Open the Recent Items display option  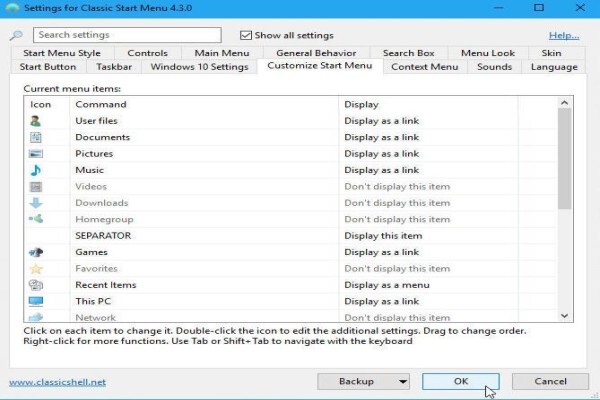[387, 285]
